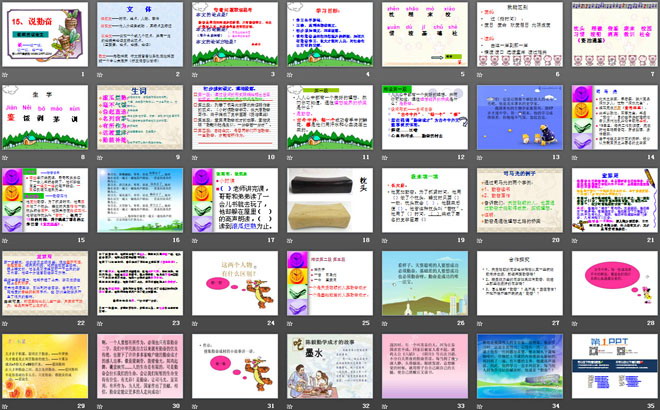The image size is (660, 410).
Task: Open slide 7 thumbnail with vocabulary list
Action: [615, 35]
